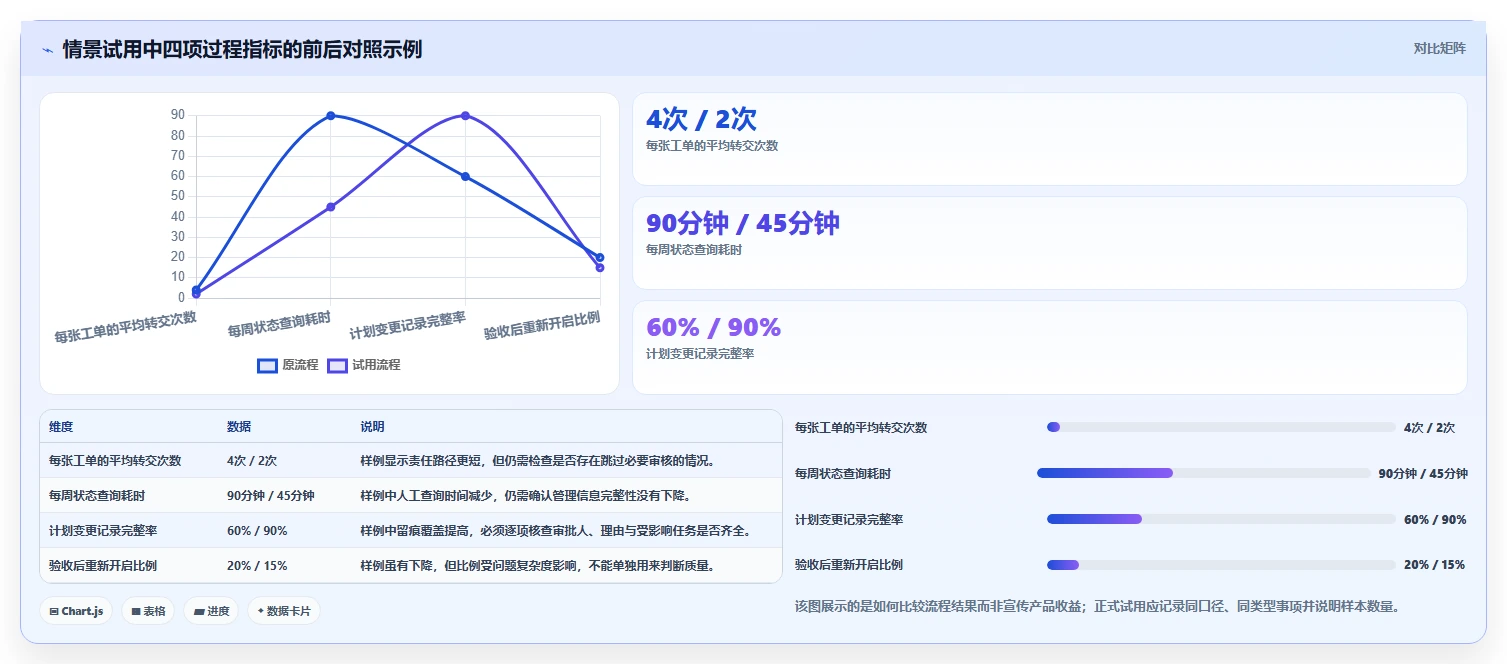Screen dimensions: 1507x664
Task: Click table data cell 90分钟 / 45分钟
Action: (271, 496)
